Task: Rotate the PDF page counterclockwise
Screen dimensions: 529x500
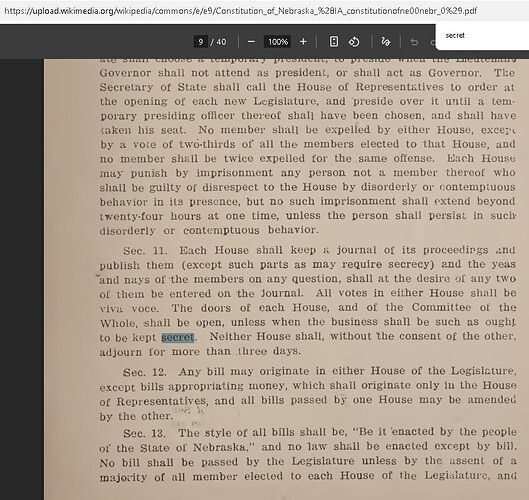Action: point(354,42)
